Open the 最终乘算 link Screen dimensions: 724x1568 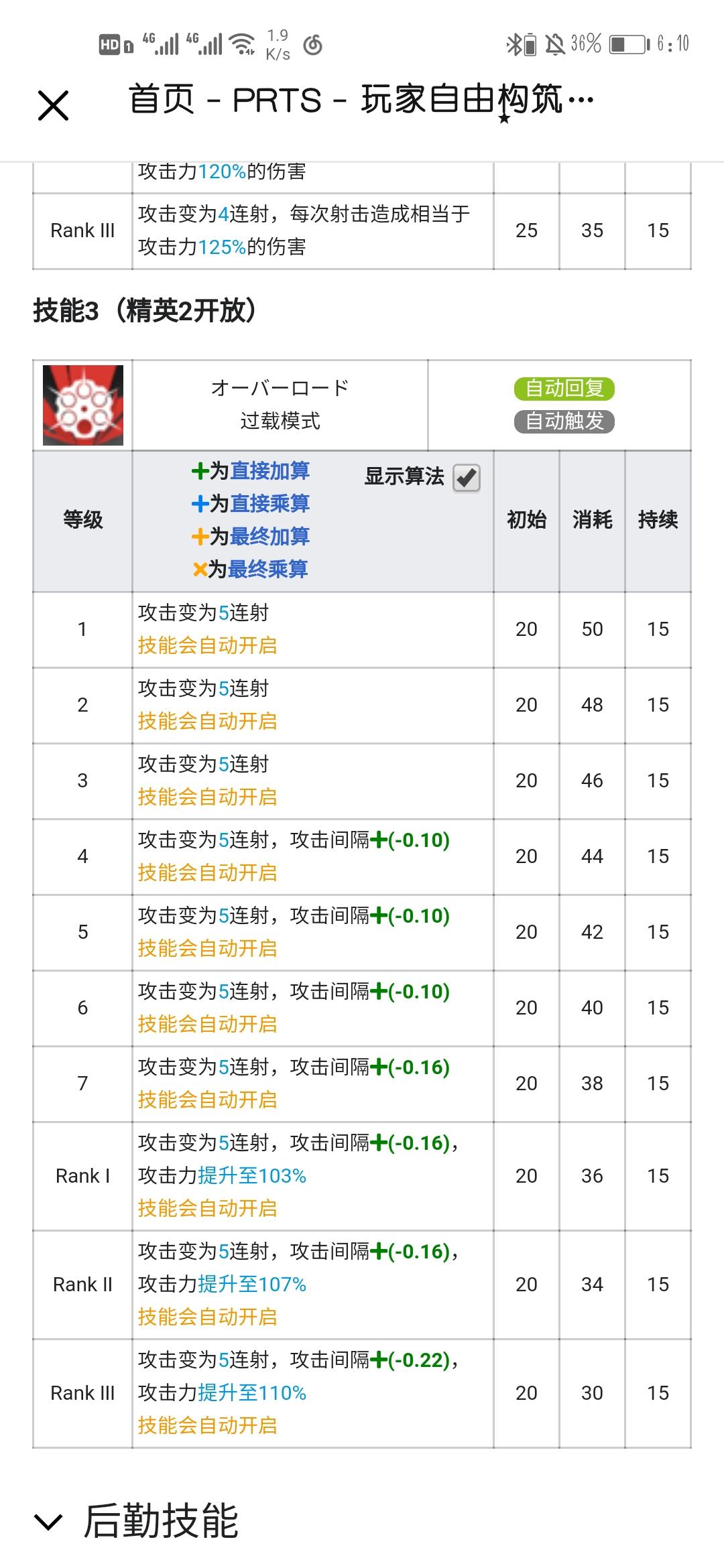(268, 570)
